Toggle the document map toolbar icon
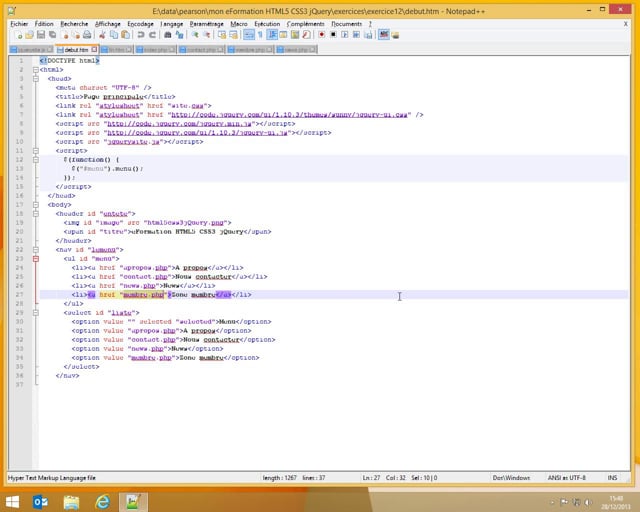 click(x=295, y=35)
